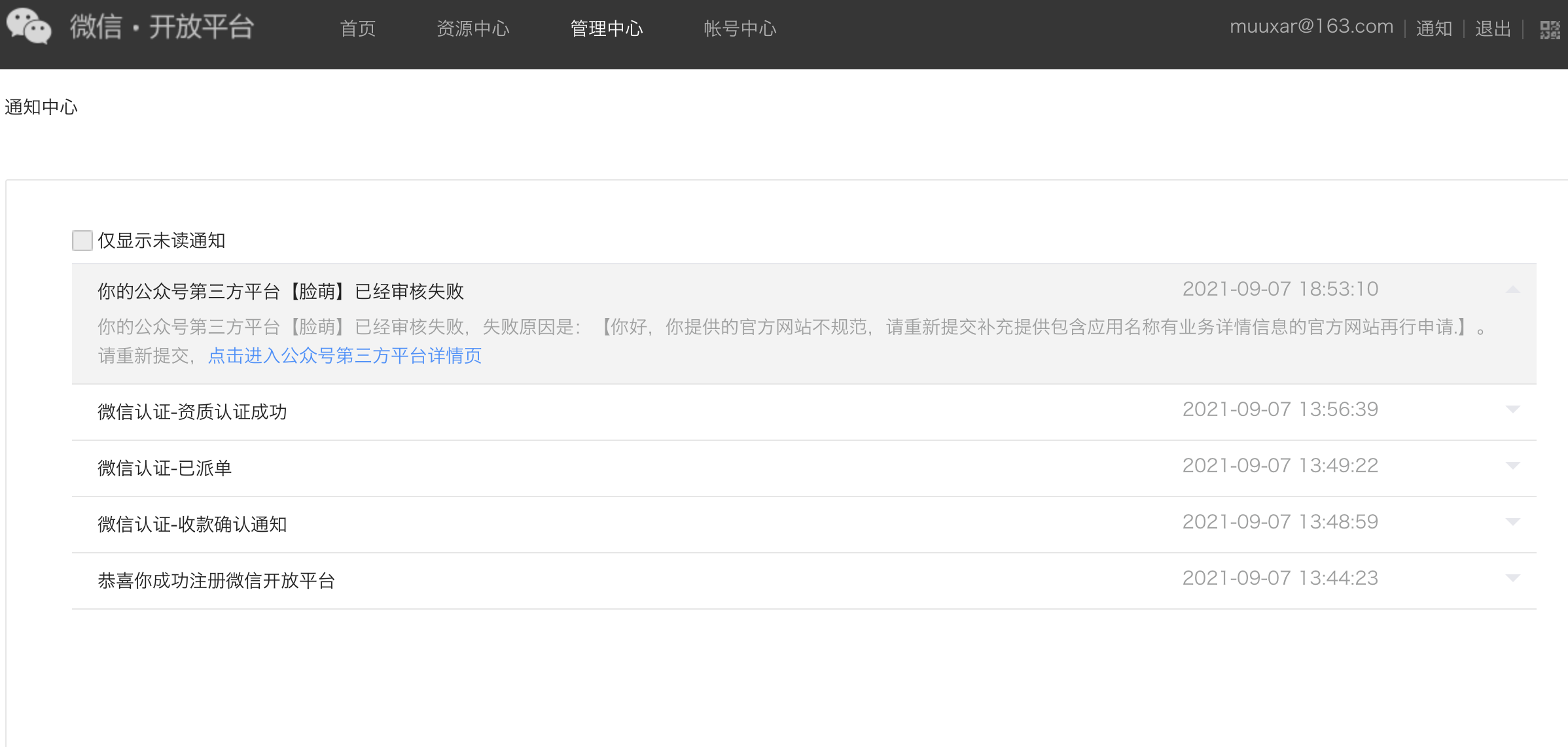Image resolution: width=1568 pixels, height=747 pixels.
Task: Open 资源中心 navigation tab
Action: tap(472, 29)
